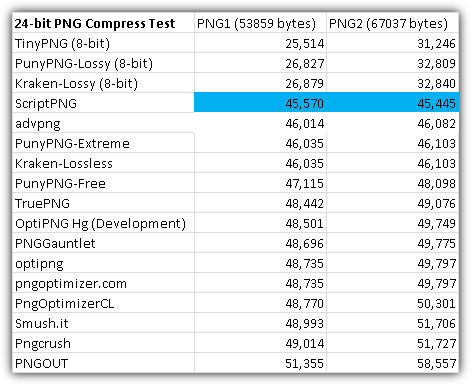The height and width of the screenshot is (384, 471).
Task: Select the PunyPNG-Extreme cell
Action: pos(103,143)
